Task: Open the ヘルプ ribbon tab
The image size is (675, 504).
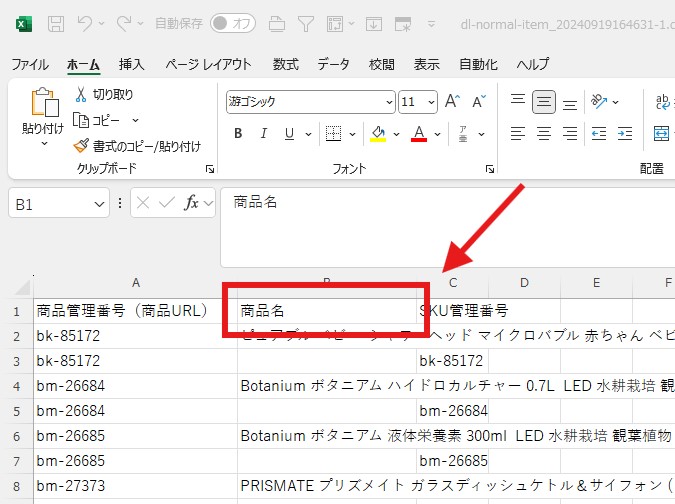Action: point(533,65)
